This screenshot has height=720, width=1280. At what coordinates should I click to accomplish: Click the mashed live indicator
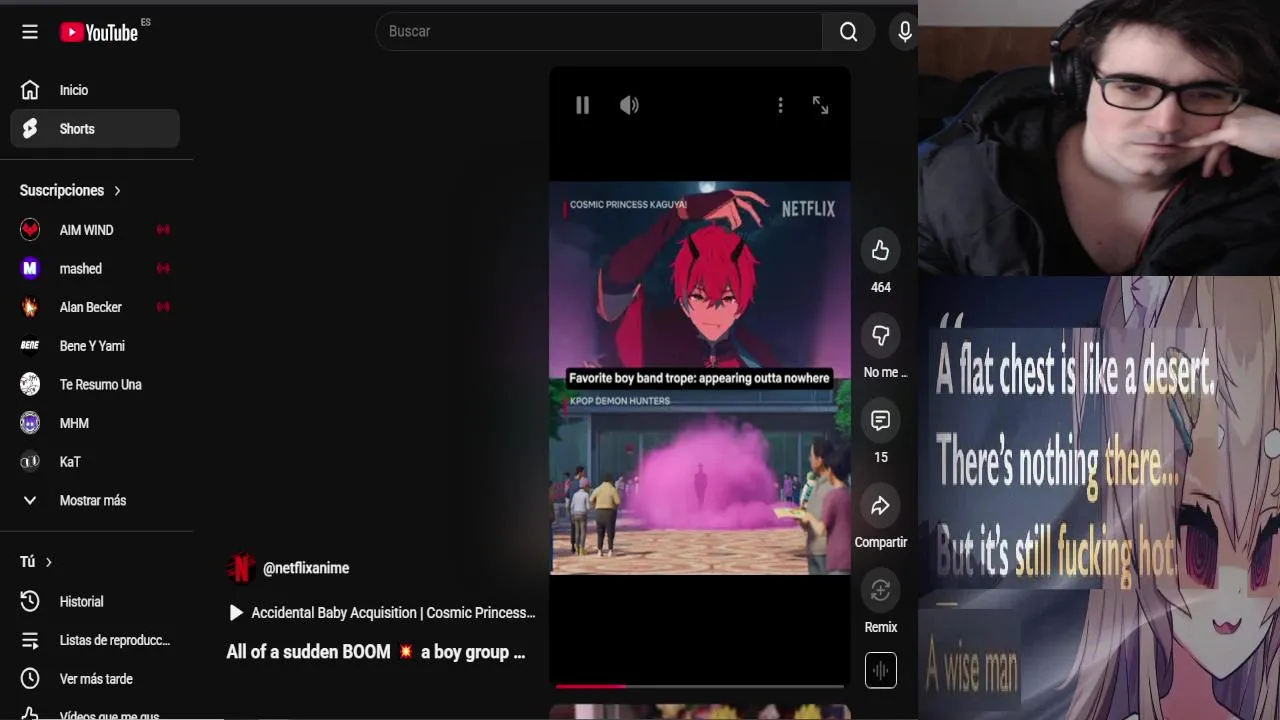[x=163, y=268]
